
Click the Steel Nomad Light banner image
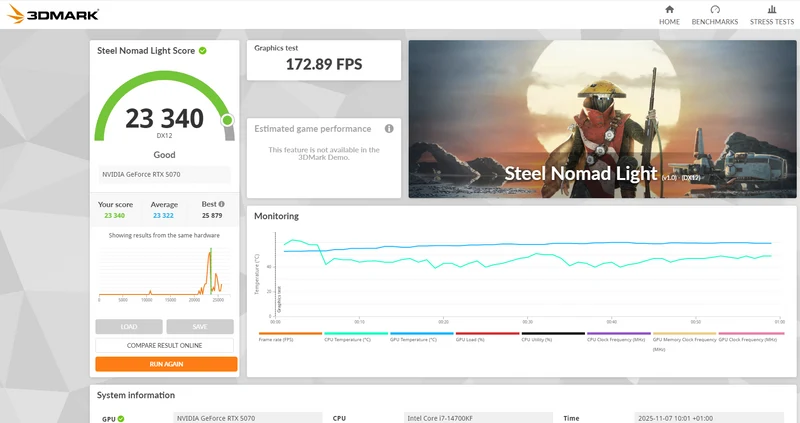click(602, 119)
